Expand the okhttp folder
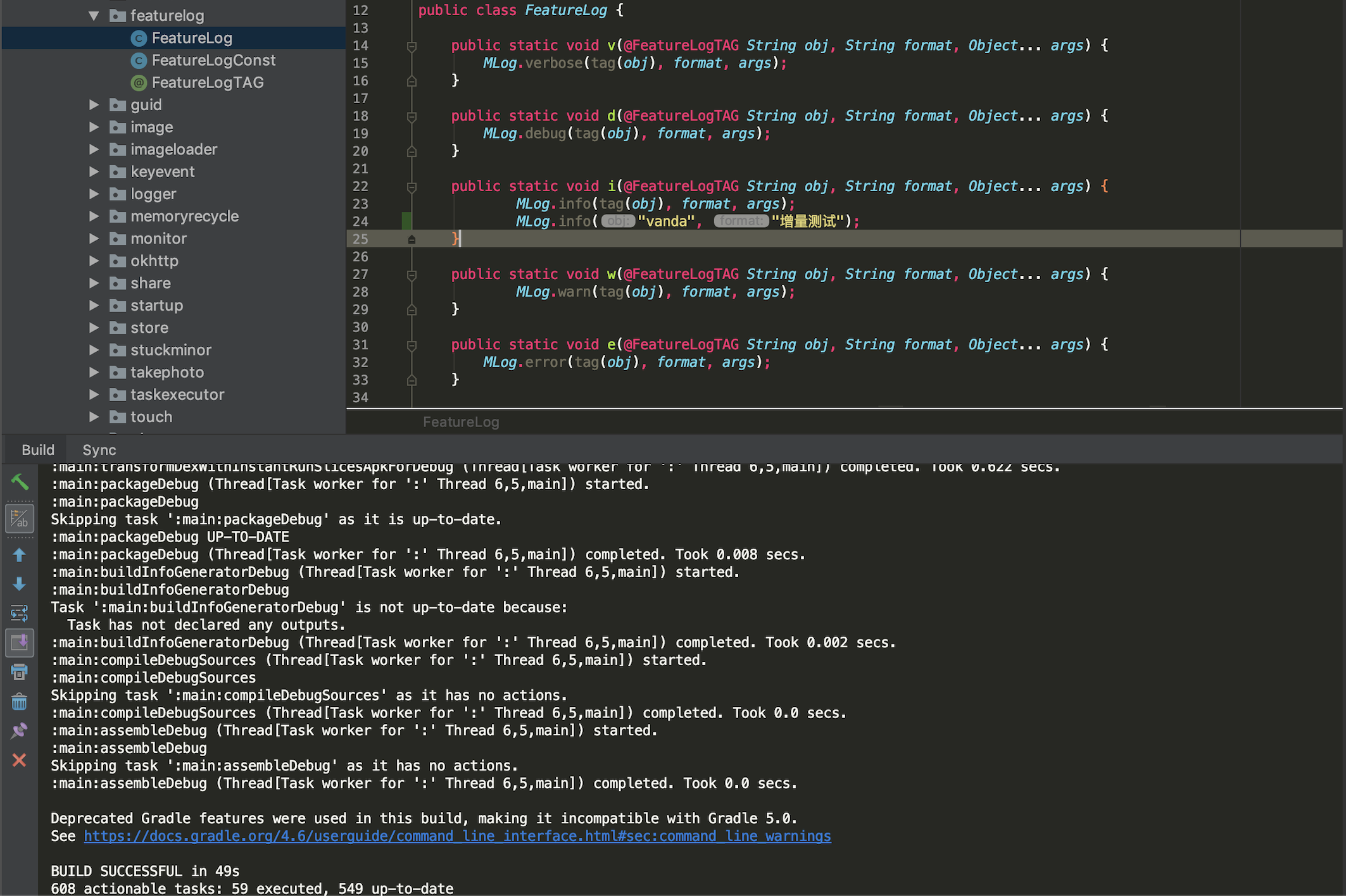 (94, 261)
